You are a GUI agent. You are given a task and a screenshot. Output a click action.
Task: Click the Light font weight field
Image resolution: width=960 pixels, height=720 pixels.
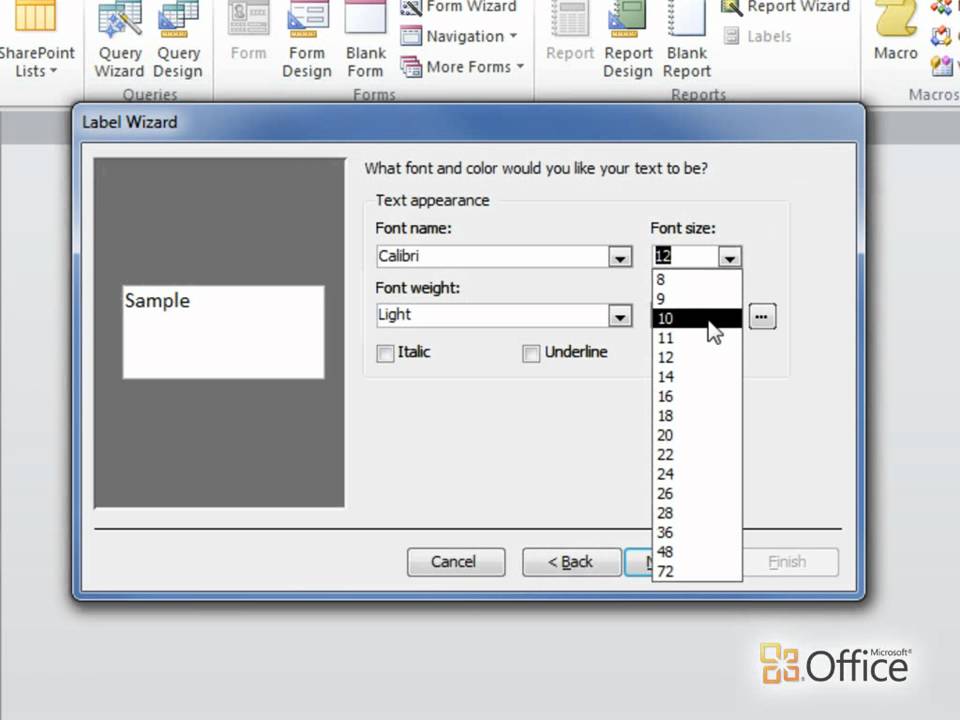click(x=492, y=315)
